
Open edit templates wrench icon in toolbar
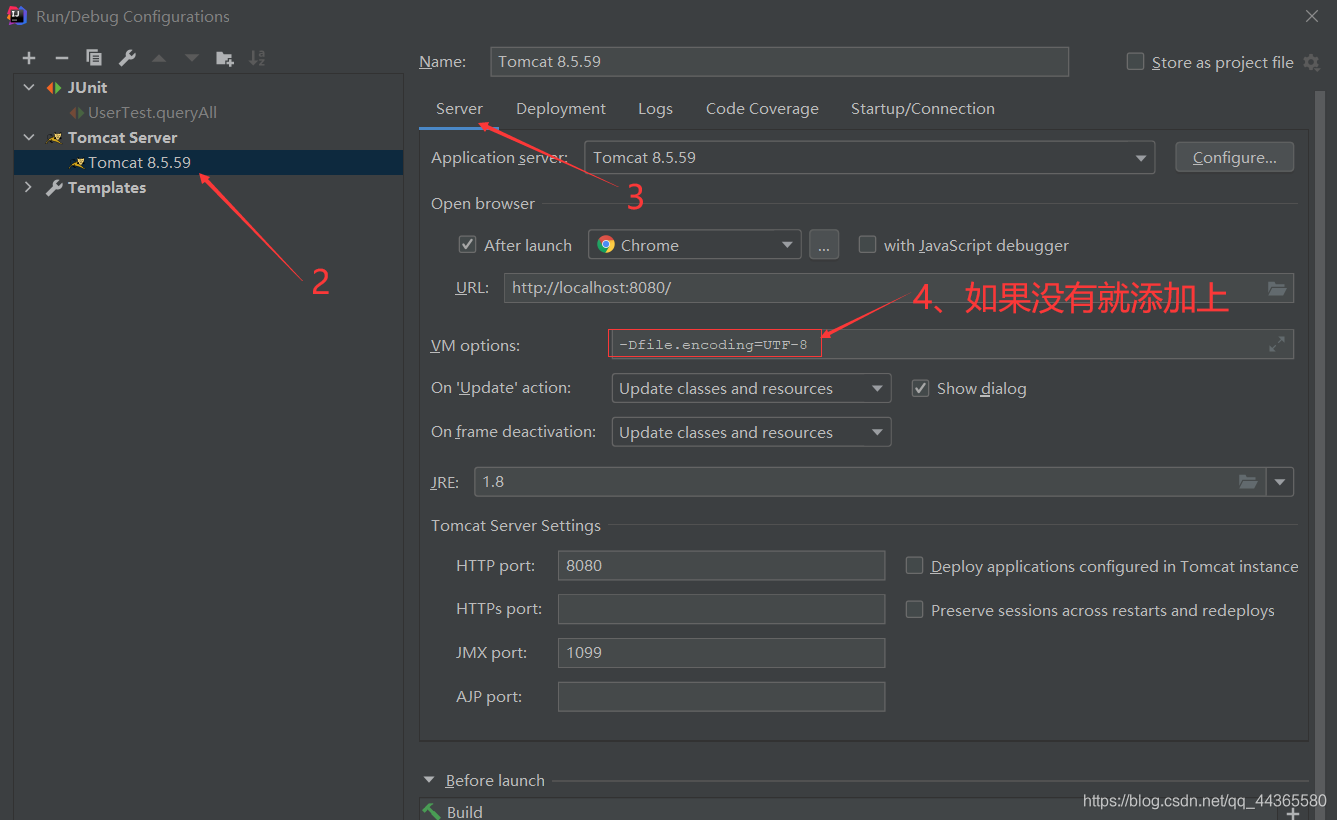pos(127,59)
